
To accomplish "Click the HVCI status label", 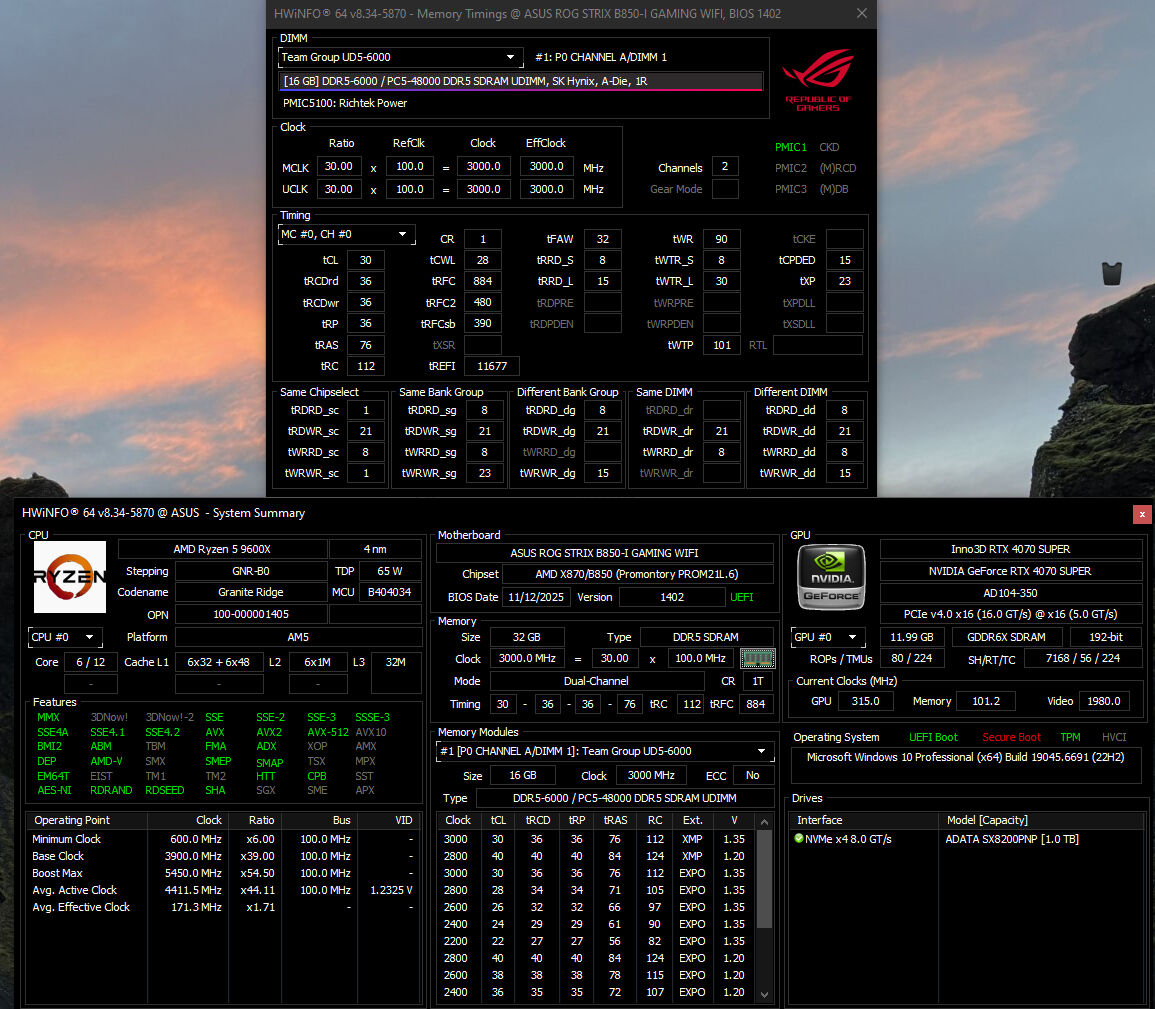I will pos(1114,737).
